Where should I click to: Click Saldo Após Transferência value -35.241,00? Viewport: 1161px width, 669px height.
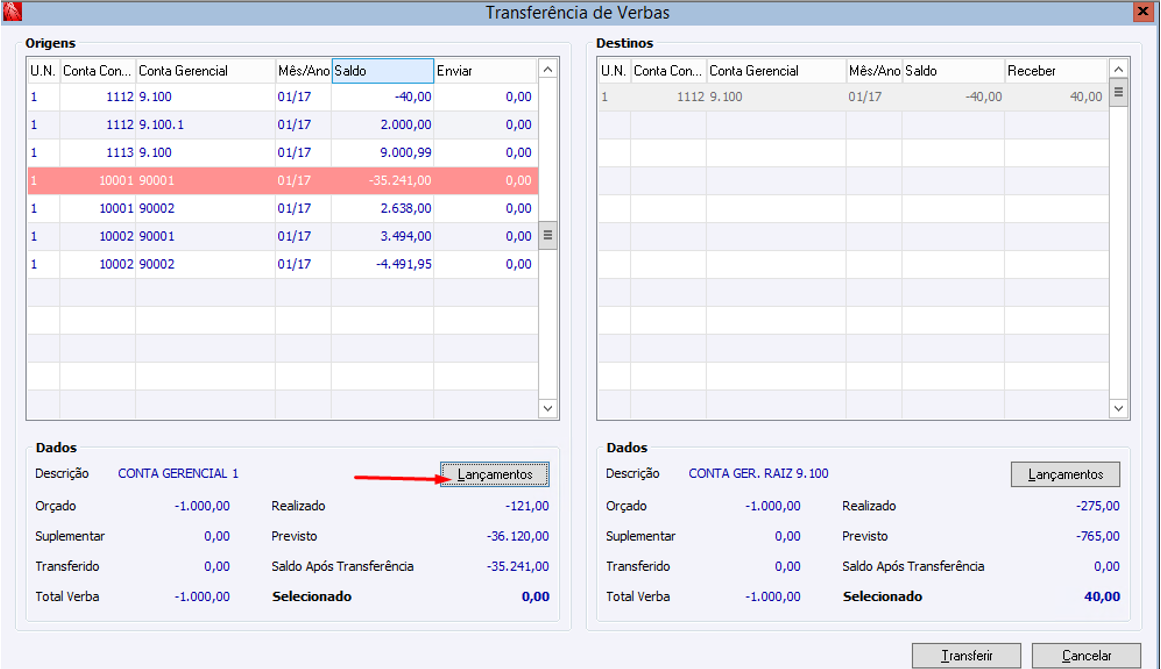click(518, 566)
